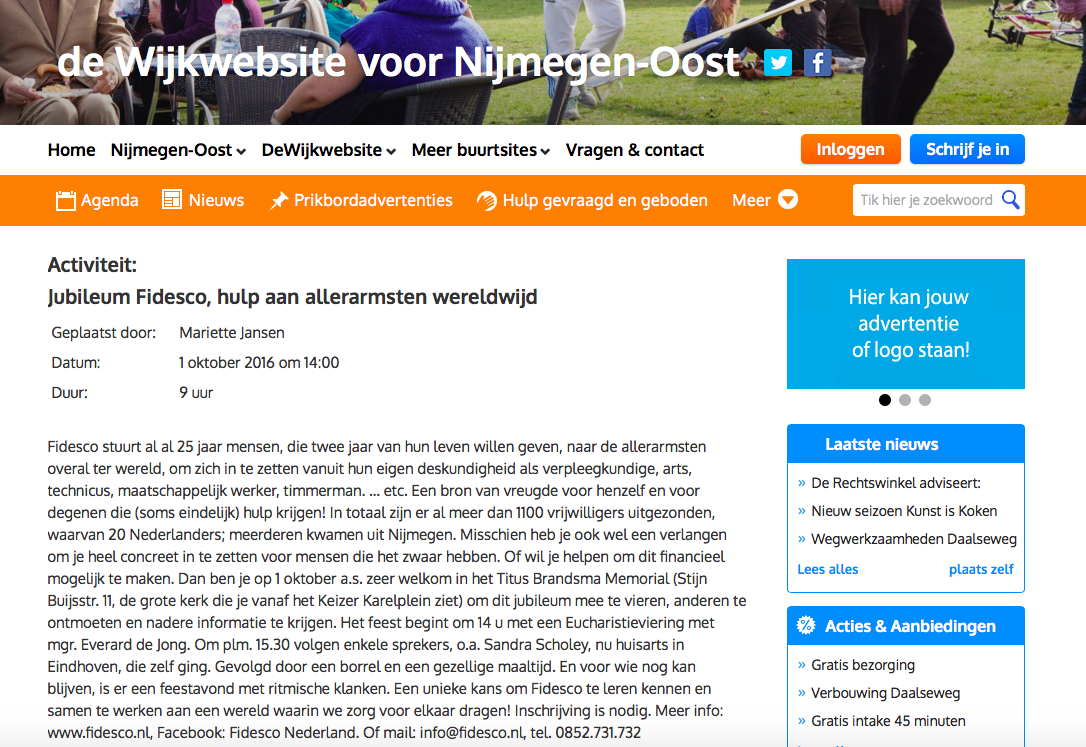The width and height of the screenshot is (1086, 747).
Task: Click the orange Inloggen button
Action: click(x=851, y=150)
